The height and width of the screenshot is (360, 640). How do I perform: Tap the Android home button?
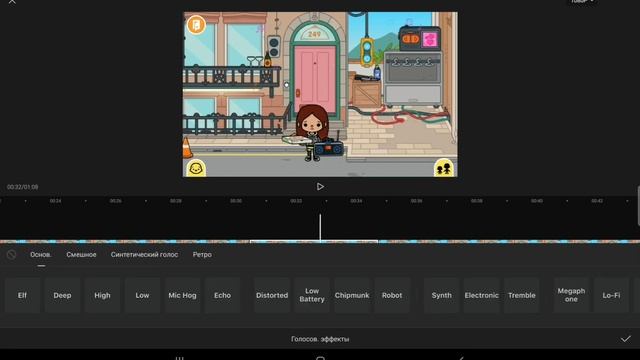(320, 358)
